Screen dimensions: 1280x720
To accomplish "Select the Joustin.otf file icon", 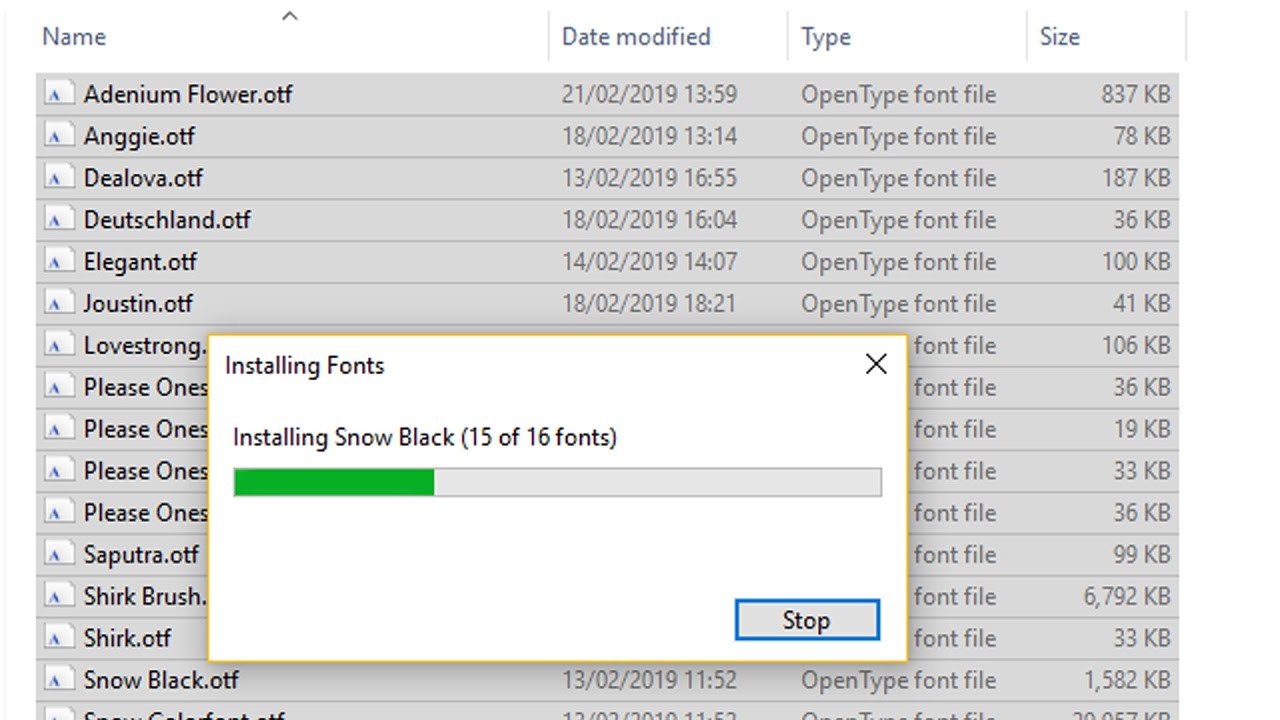I will pyautogui.click(x=59, y=304).
